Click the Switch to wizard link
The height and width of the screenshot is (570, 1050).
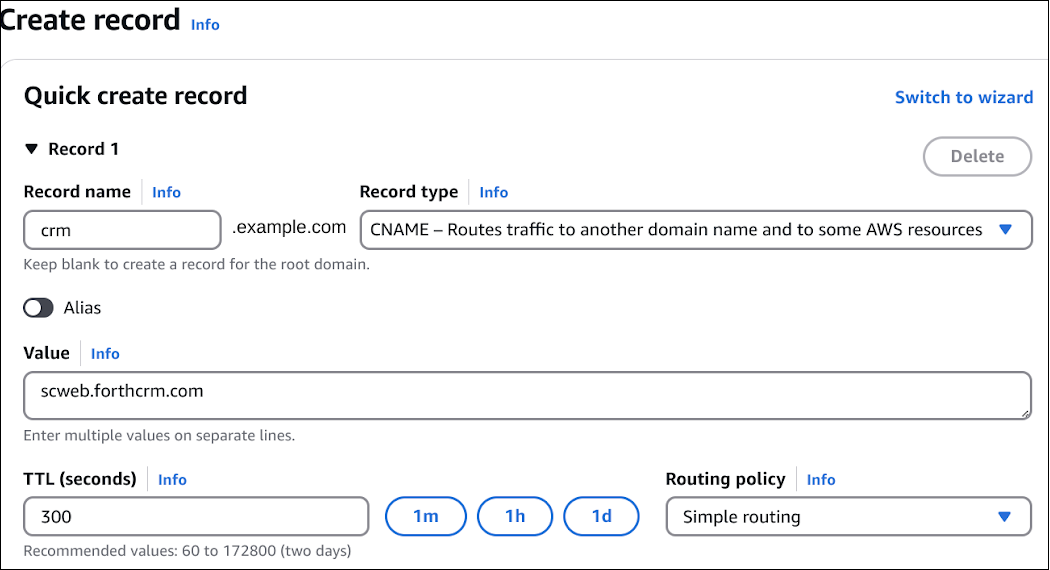pos(963,97)
